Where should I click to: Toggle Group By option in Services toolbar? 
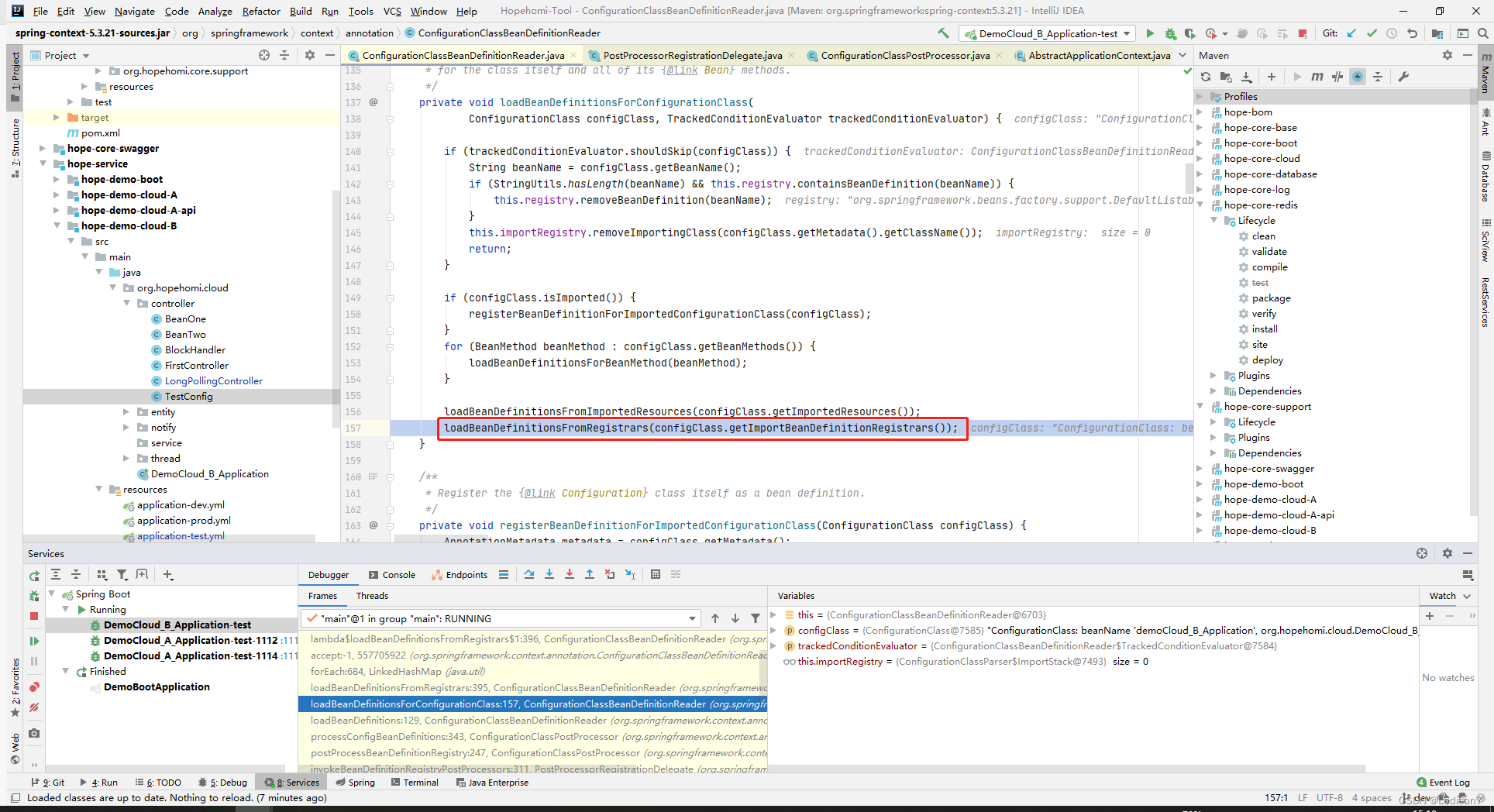click(102, 575)
